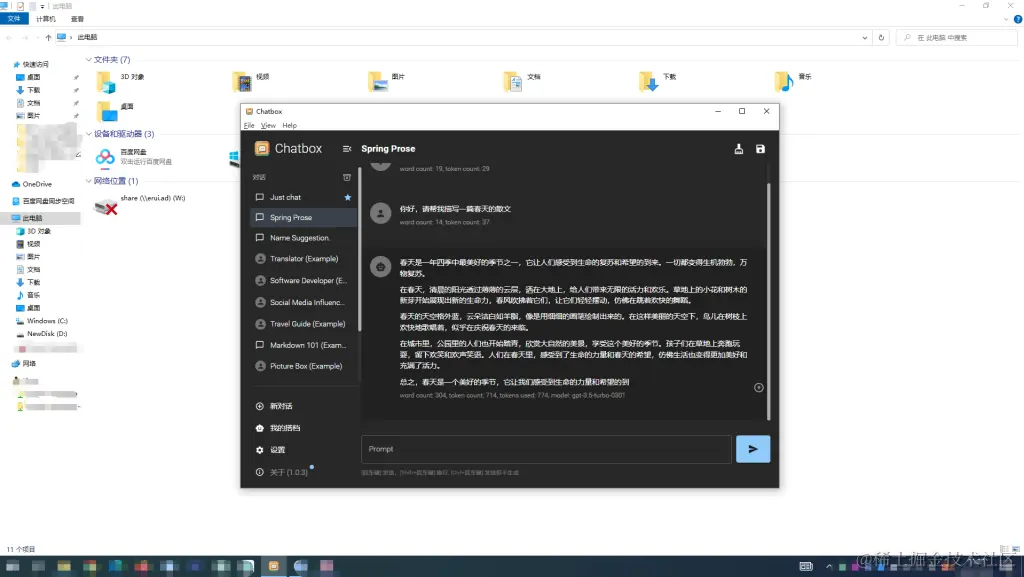The width and height of the screenshot is (1024, 577).
Task: Collapse the 设备和驱动器 (3) group
Action: click(89, 134)
